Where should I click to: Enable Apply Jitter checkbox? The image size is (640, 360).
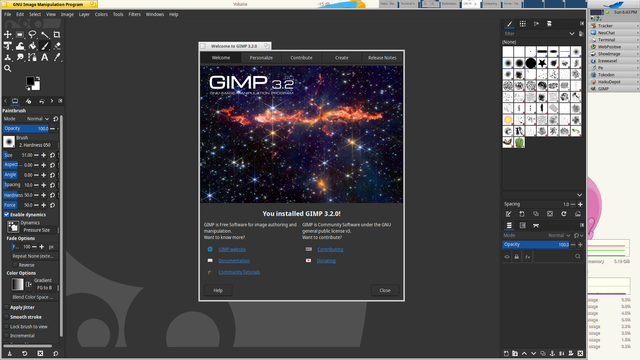(x=7, y=307)
